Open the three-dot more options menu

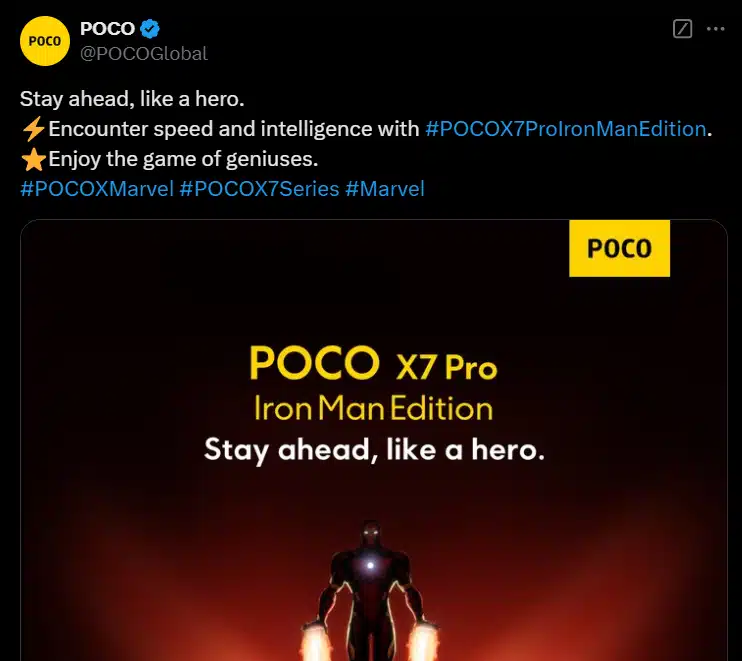pyautogui.click(x=716, y=29)
